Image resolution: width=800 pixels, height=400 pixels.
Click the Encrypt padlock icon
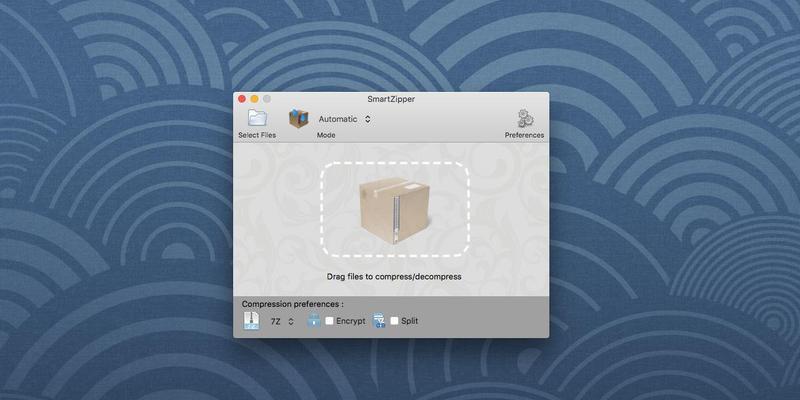pyautogui.click(x=313, y=320)
